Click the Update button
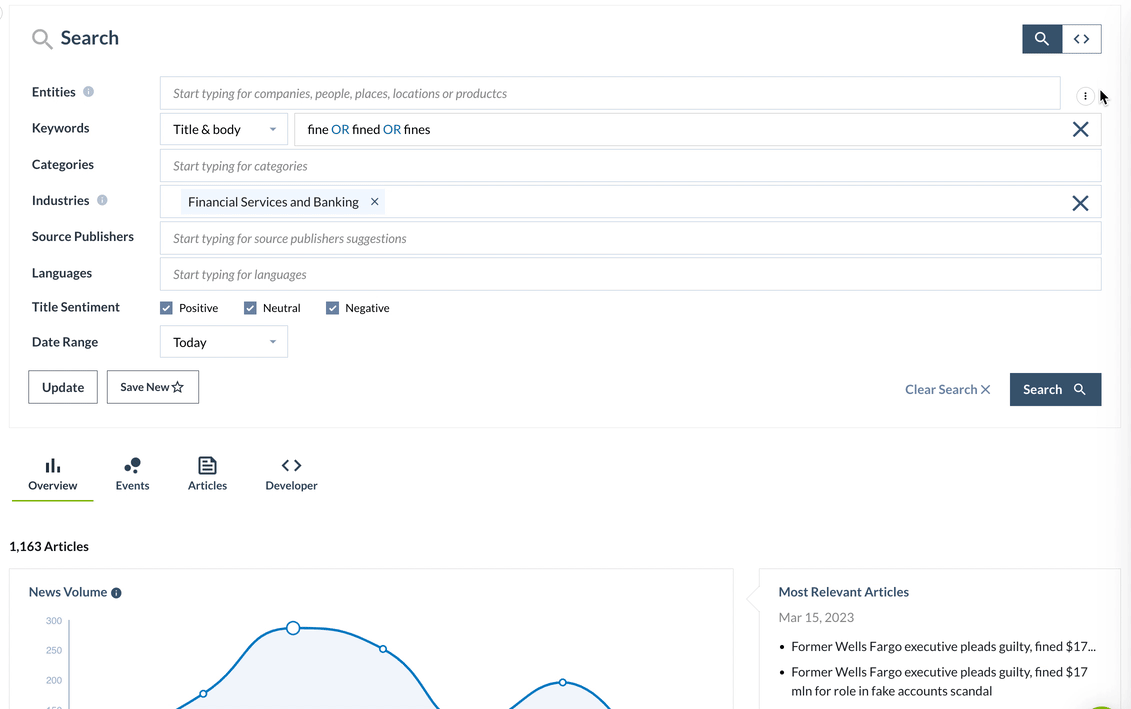The width and height of the screenshot is (1131, 709). tap(63, 387)
